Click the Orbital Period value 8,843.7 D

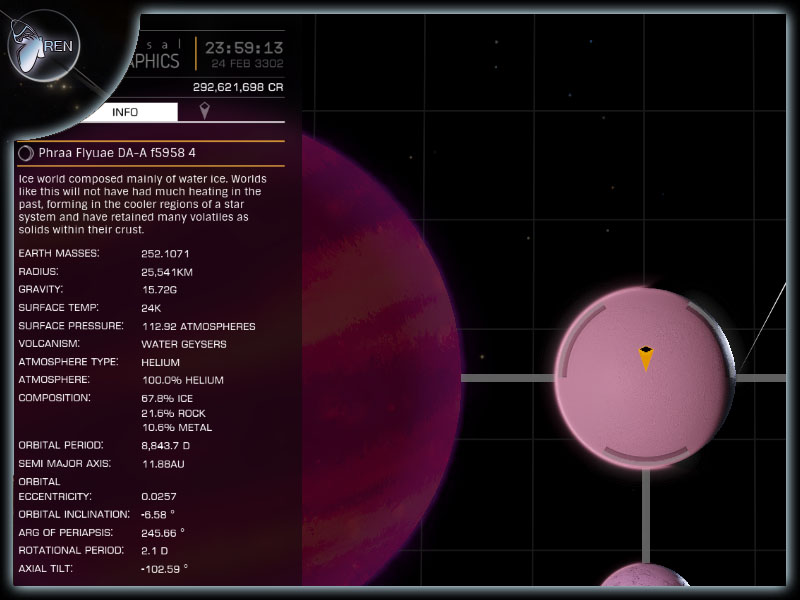pyautogui.click(x=165, y=446)
